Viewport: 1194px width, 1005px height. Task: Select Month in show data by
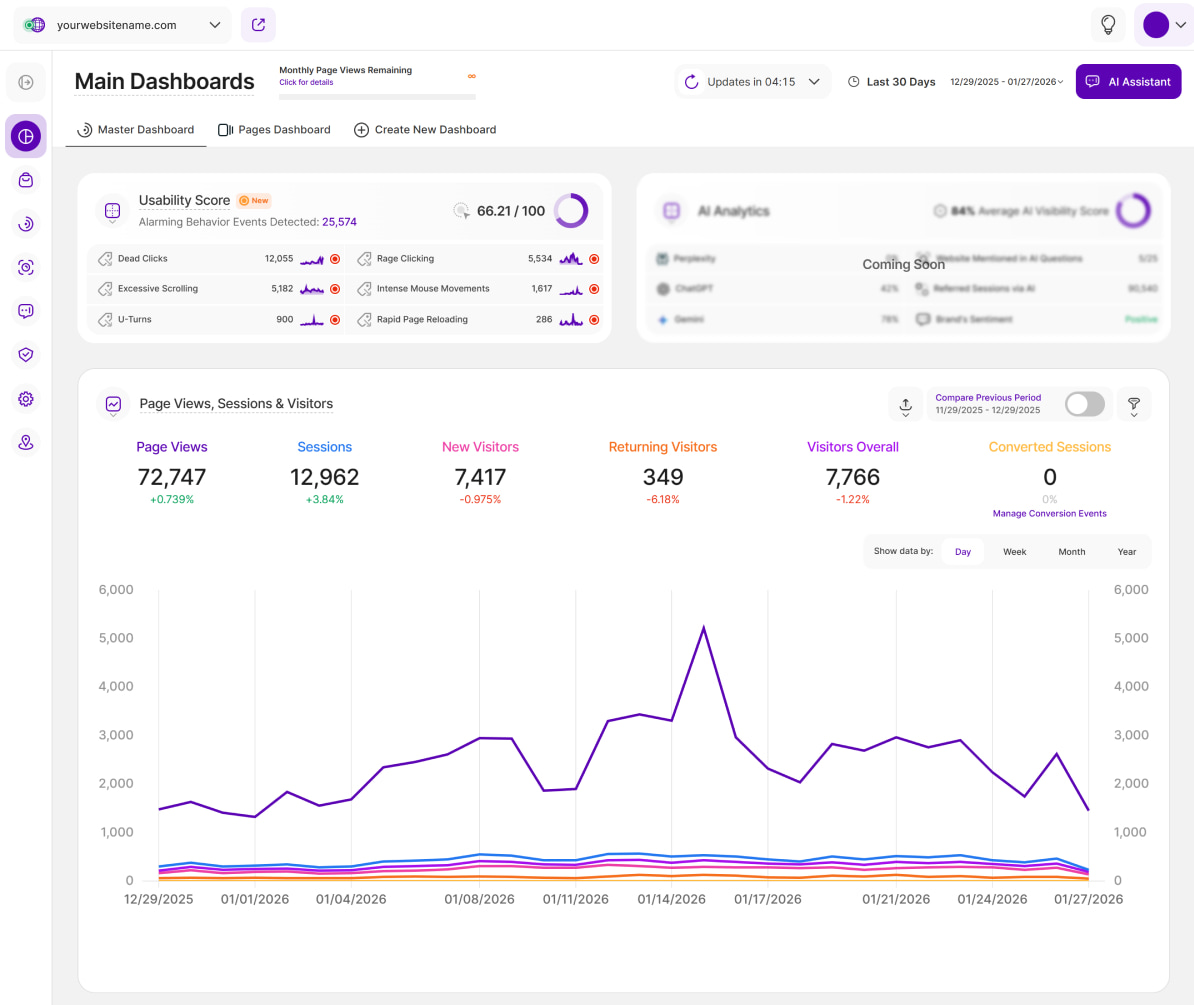click(1071, 552)
